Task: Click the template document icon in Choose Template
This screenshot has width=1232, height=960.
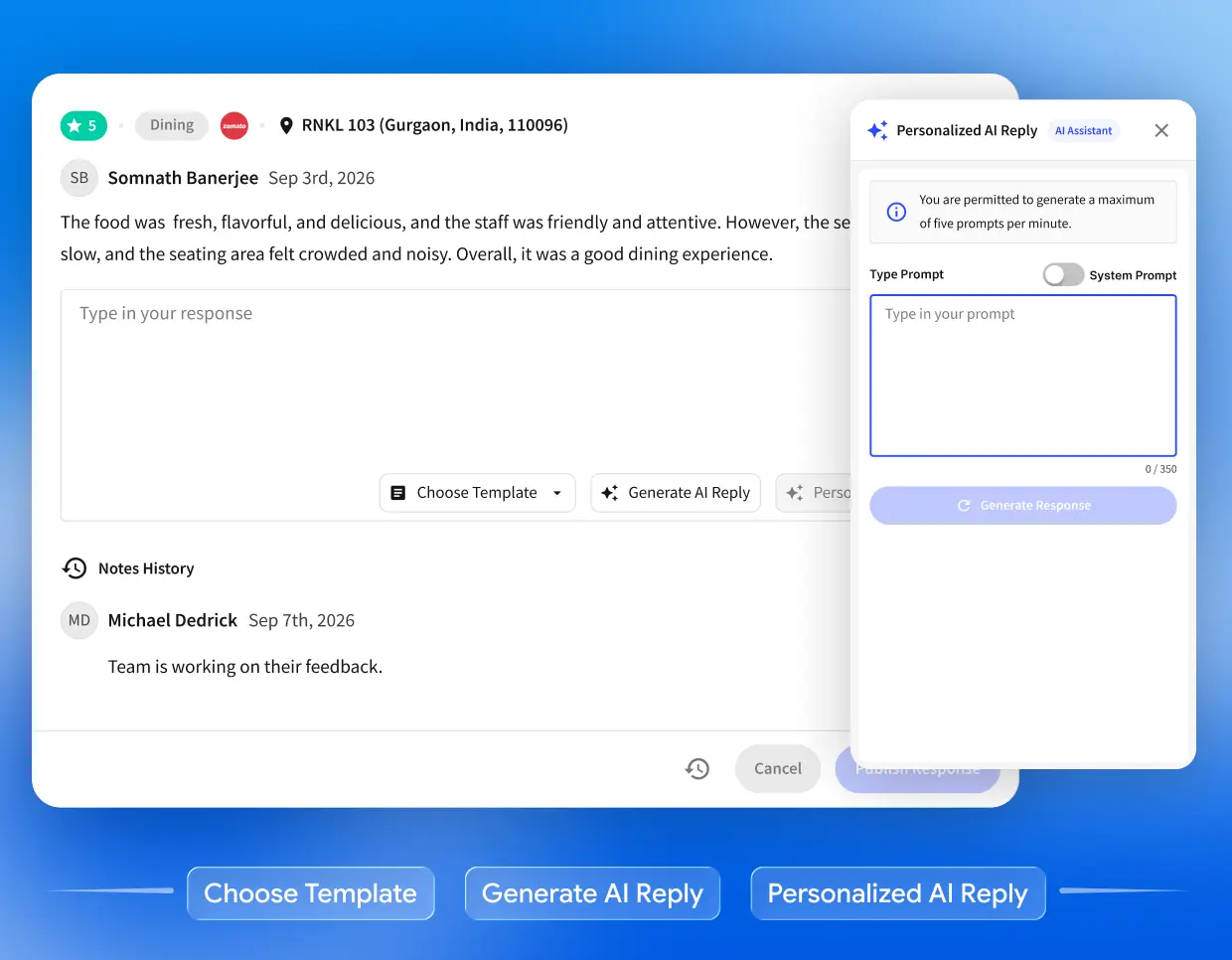Action: [398, 493]
